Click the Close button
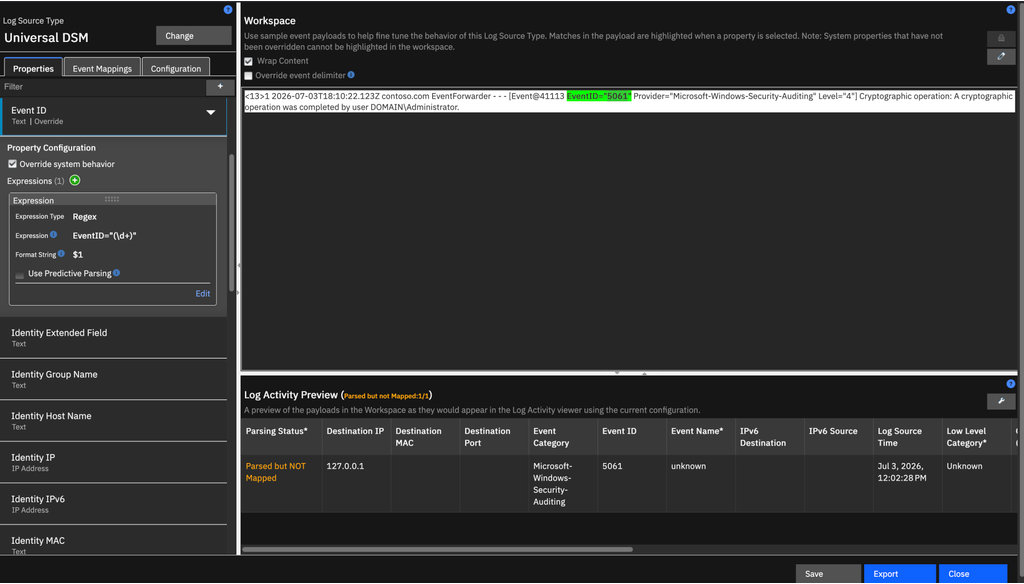 (973, 574)
